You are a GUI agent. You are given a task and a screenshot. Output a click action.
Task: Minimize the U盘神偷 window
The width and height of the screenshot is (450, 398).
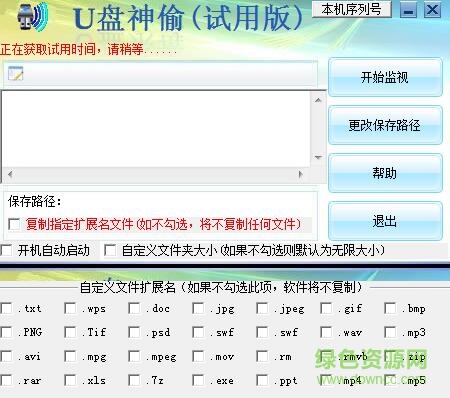coord(408,10)
